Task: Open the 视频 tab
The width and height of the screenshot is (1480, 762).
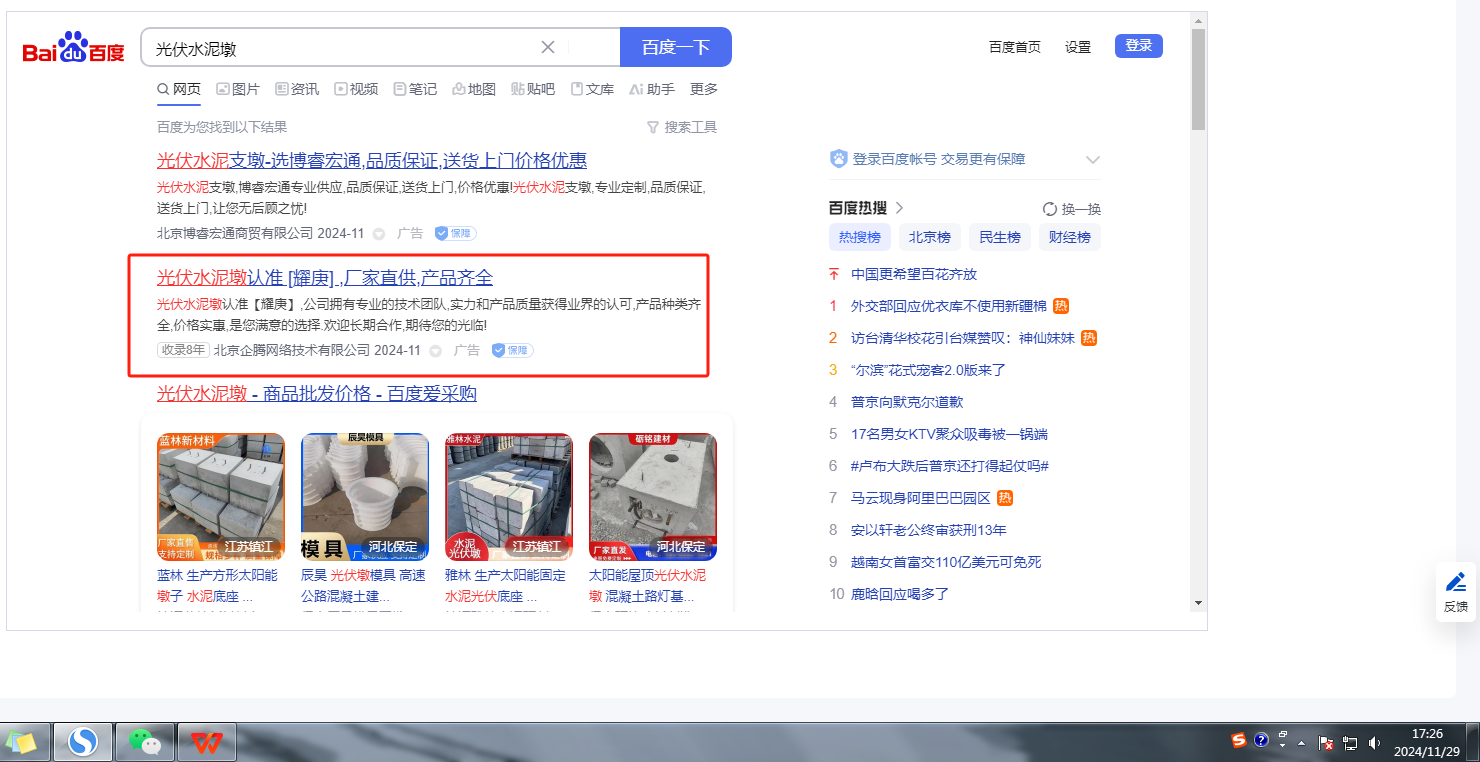Action: (356, 89)
